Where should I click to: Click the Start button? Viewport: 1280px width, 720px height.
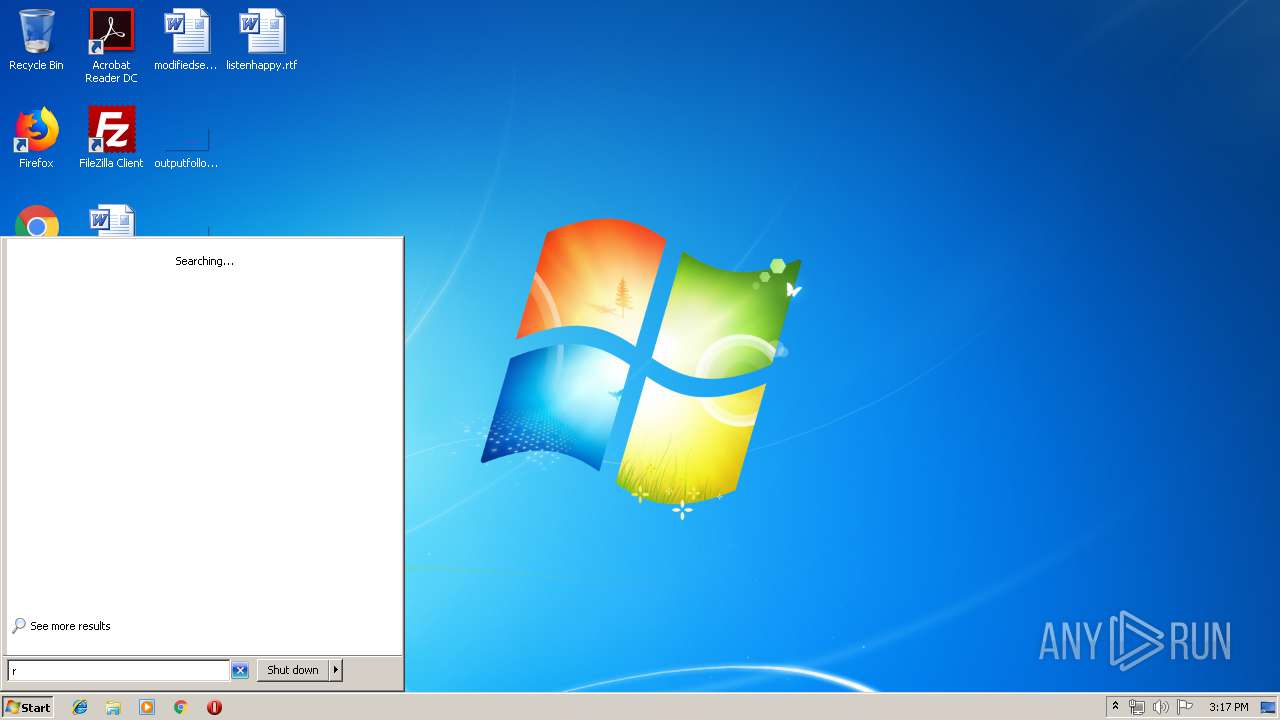27,707
